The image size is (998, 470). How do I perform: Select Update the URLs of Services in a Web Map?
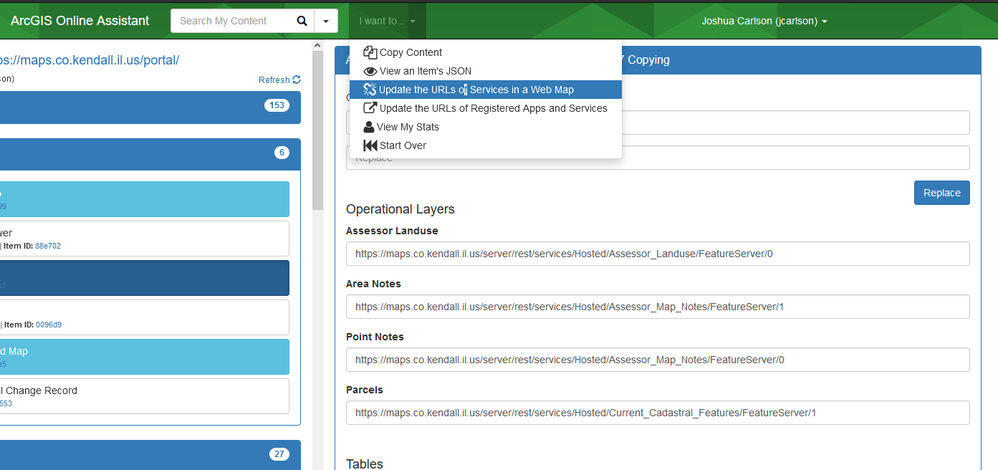click(486, 90)
